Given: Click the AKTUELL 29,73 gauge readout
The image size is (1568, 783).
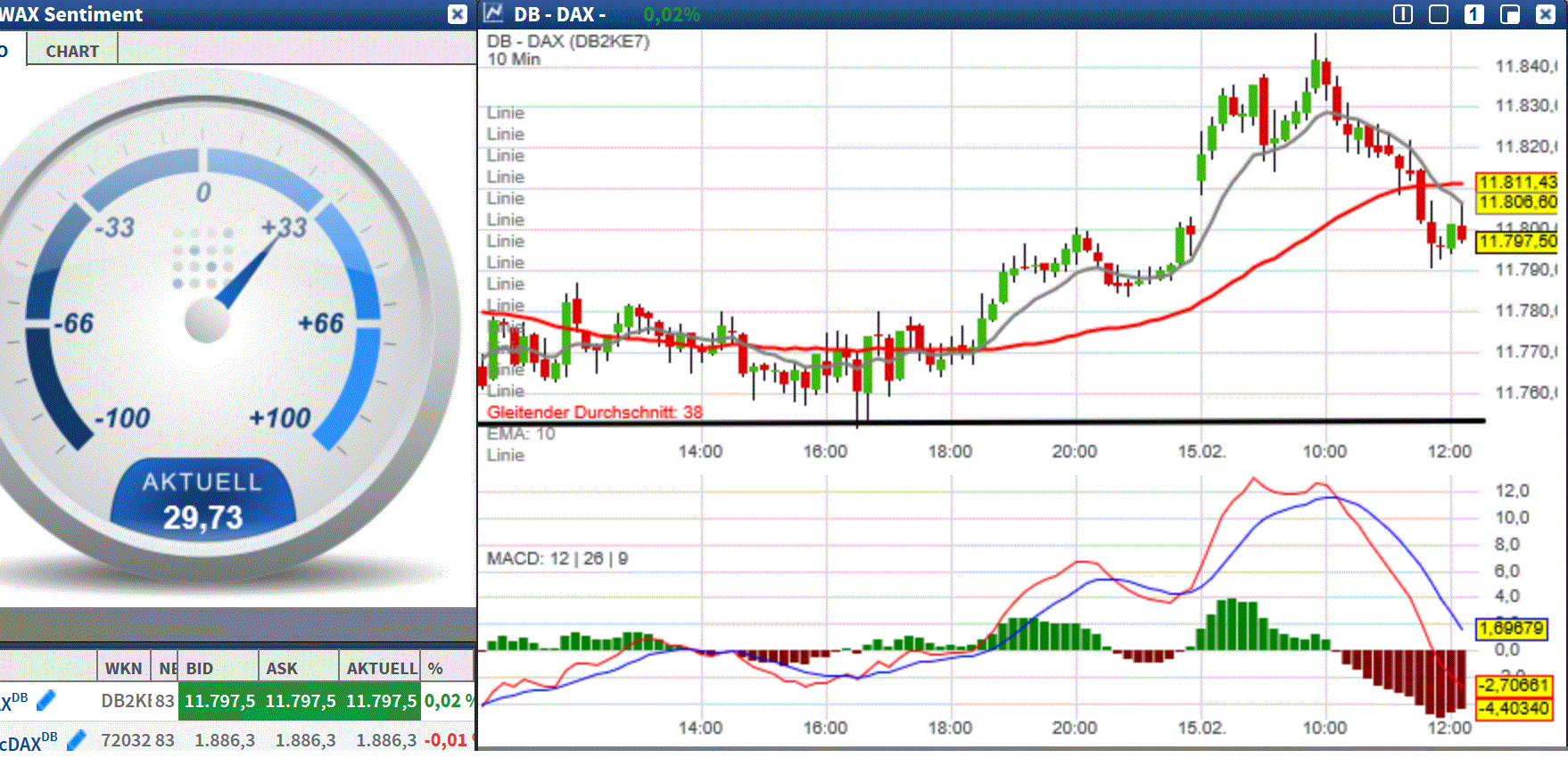Looking at the screenshot, I should 203,502.
